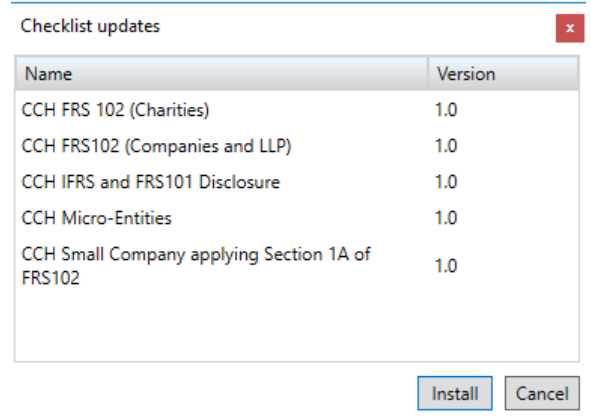
Task: Click version 1.0 of Small Company Section 1A
Action: (446, 266)
